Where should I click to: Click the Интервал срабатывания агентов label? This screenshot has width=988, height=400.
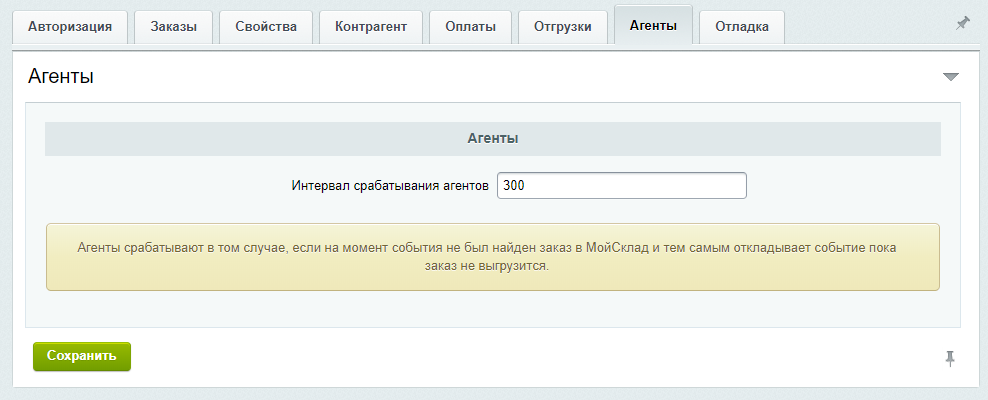[390, 186]
